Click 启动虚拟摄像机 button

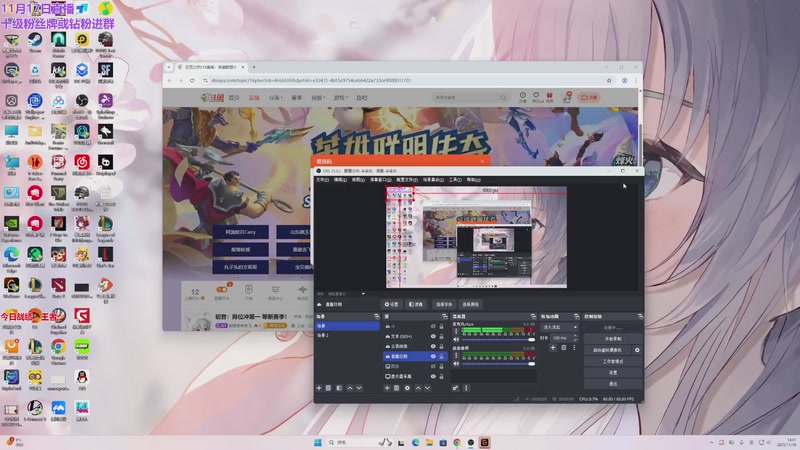click(607, 351)
